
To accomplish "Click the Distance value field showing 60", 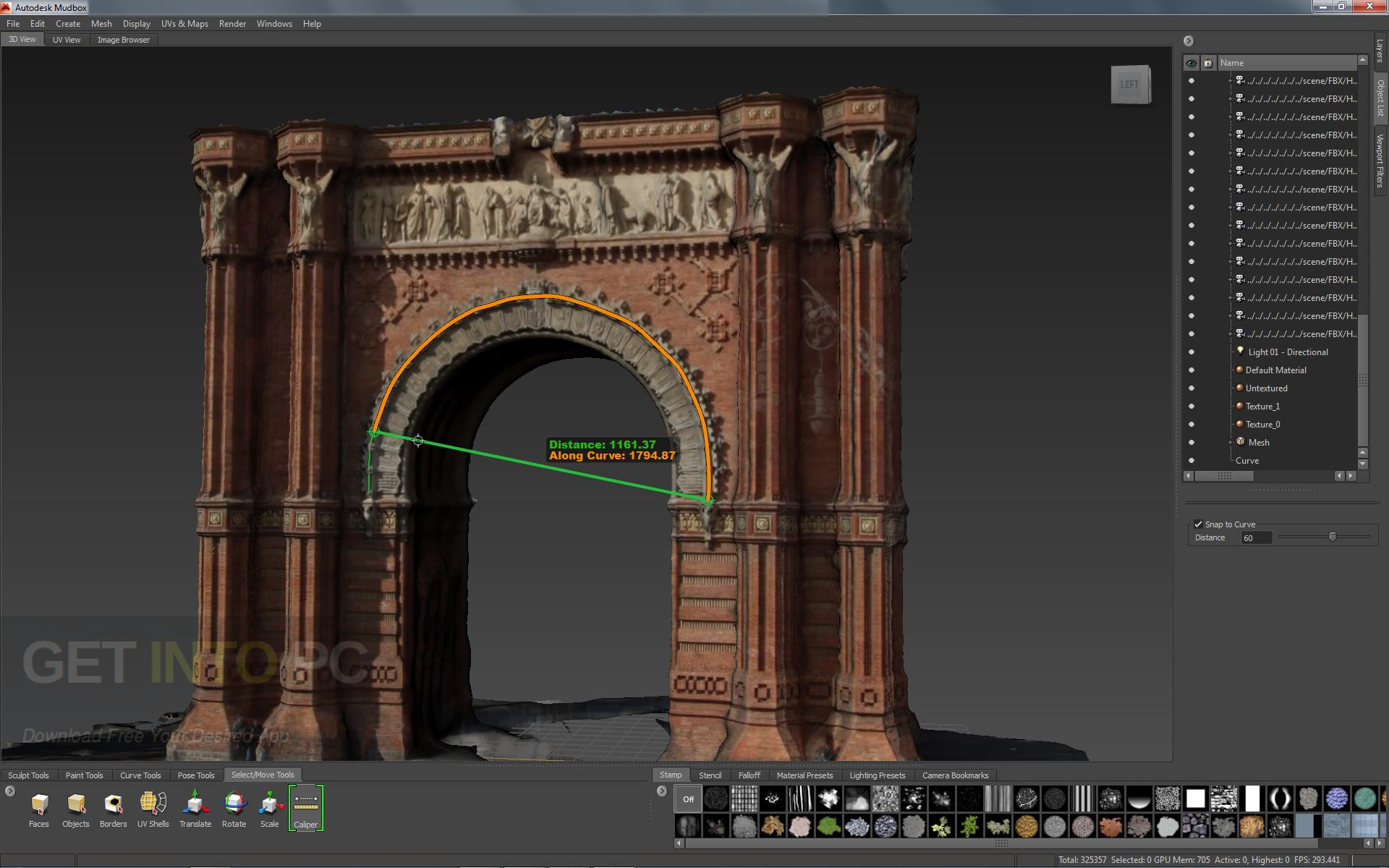I will tap(1256, 537).
